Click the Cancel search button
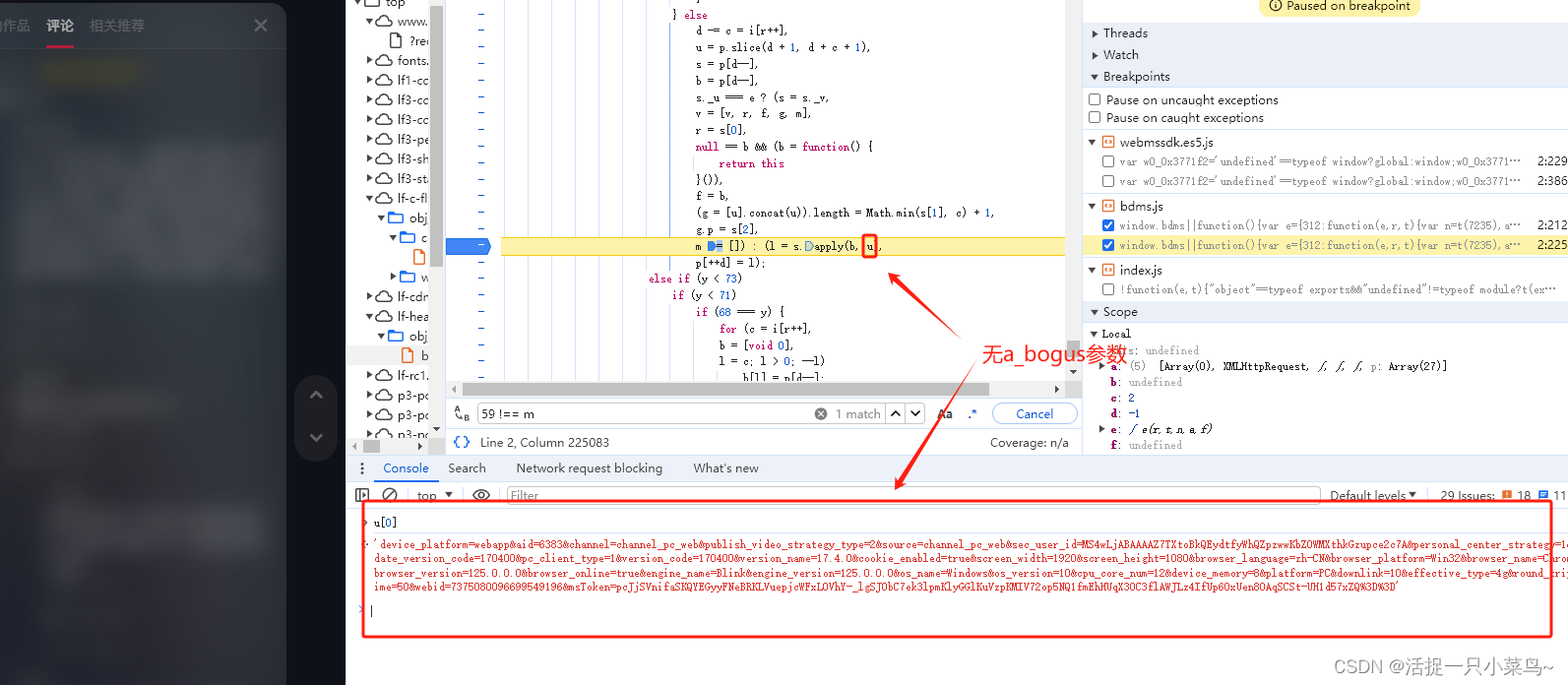The height and width of the screenshot is (685, 1568). [x=1034, y=414]
